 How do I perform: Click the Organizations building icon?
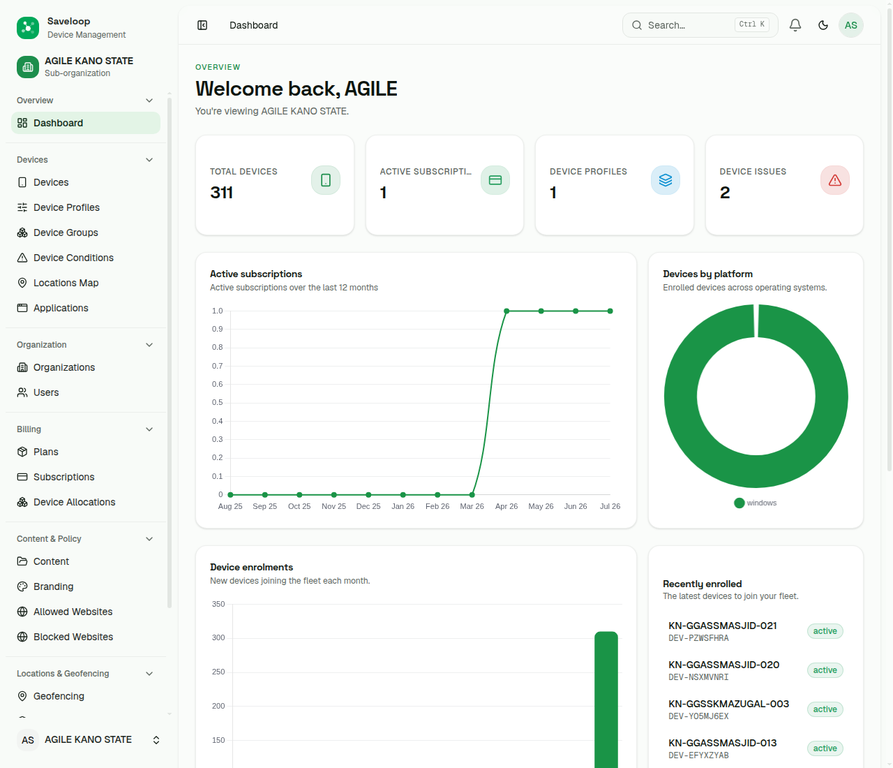[x=22, y=367]
